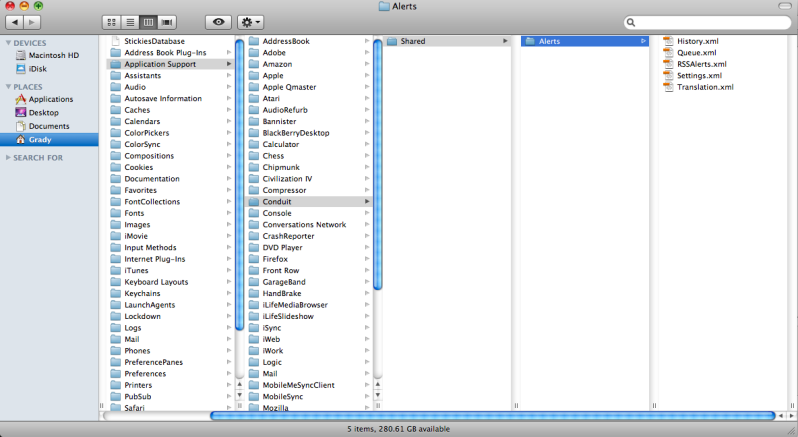Screen dimensions: 798x437
Task: Click the Quick Look eye button
Action: (218, 22)
